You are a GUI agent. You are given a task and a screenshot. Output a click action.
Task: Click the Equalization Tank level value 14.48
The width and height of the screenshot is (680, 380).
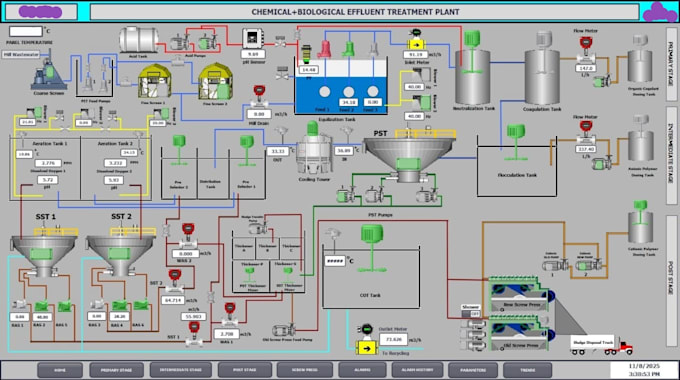coord(308,69)
